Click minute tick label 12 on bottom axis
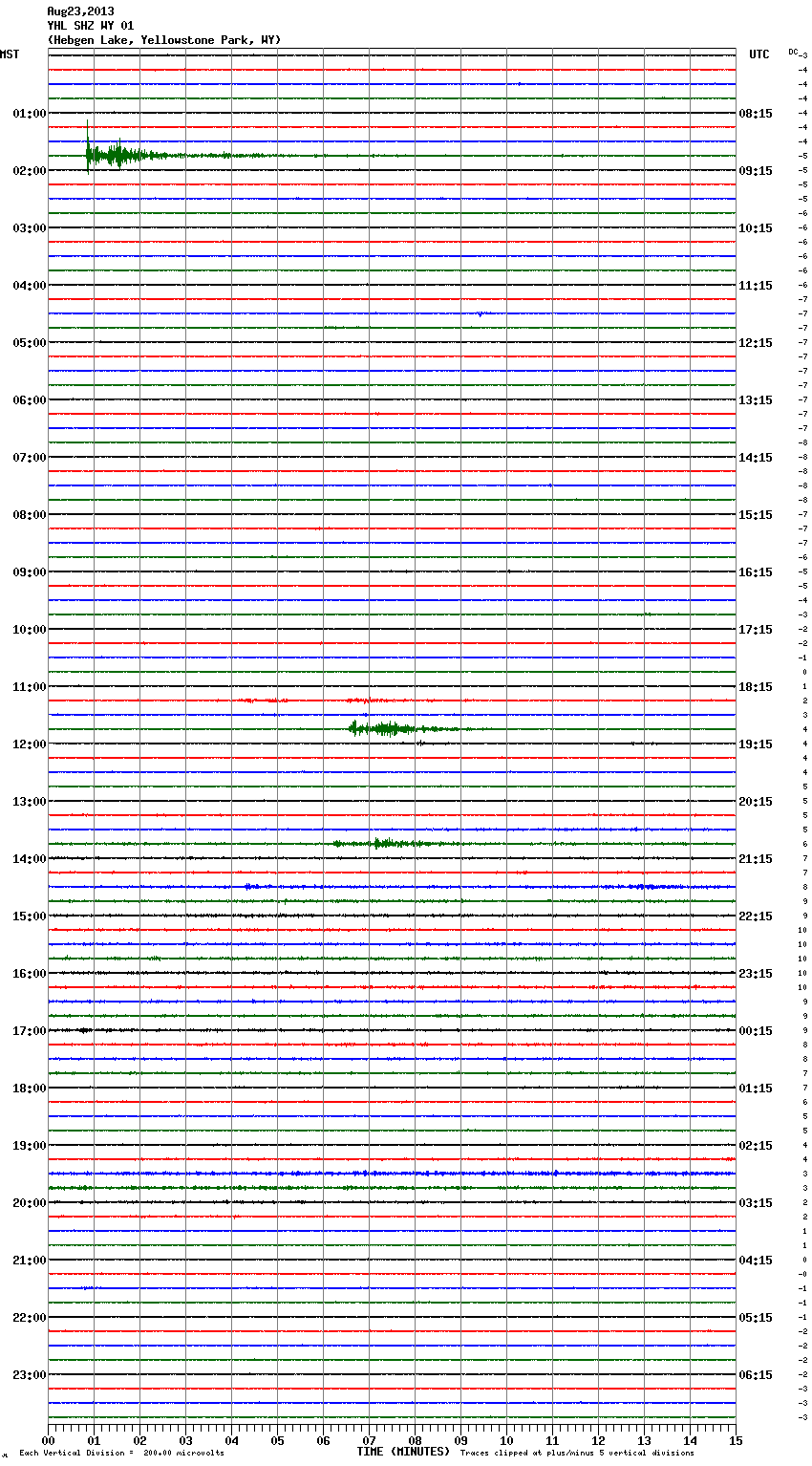812x1466 pixels. click(x=598, y=1440)
